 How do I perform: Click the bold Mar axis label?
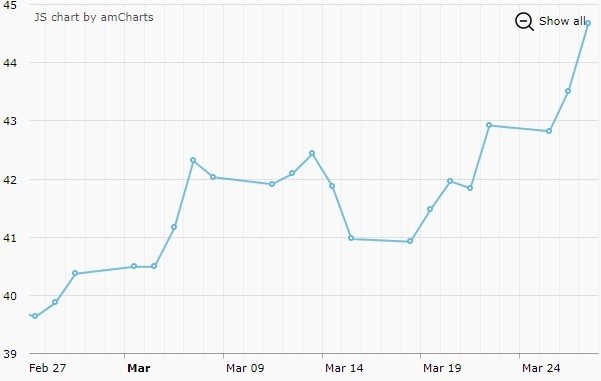coord(139,368)
